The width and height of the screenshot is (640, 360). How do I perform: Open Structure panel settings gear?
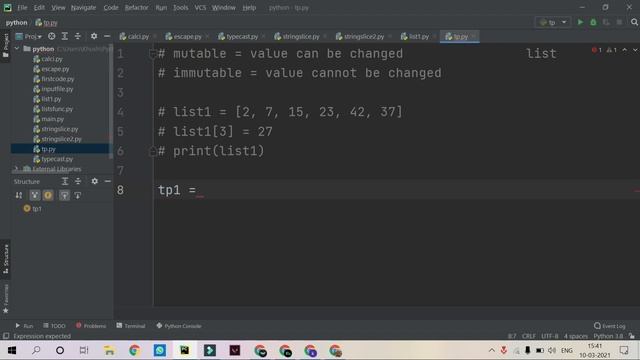94,181
